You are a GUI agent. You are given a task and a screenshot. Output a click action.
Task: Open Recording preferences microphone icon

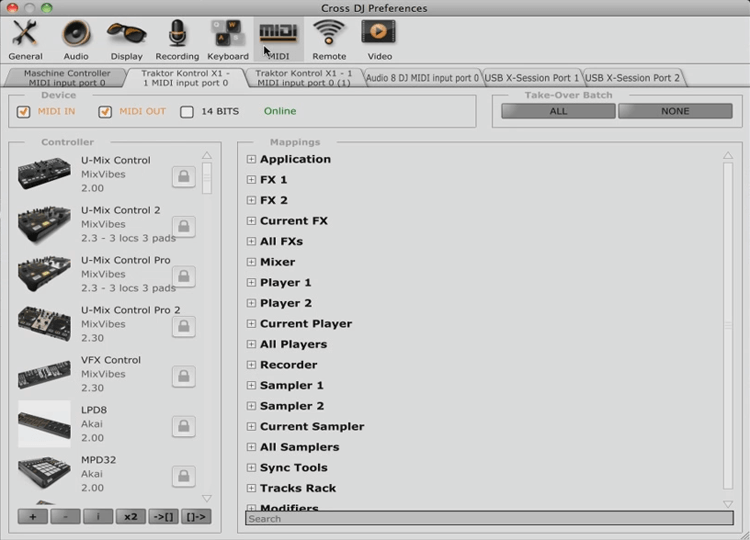click(x=177, y=33)
